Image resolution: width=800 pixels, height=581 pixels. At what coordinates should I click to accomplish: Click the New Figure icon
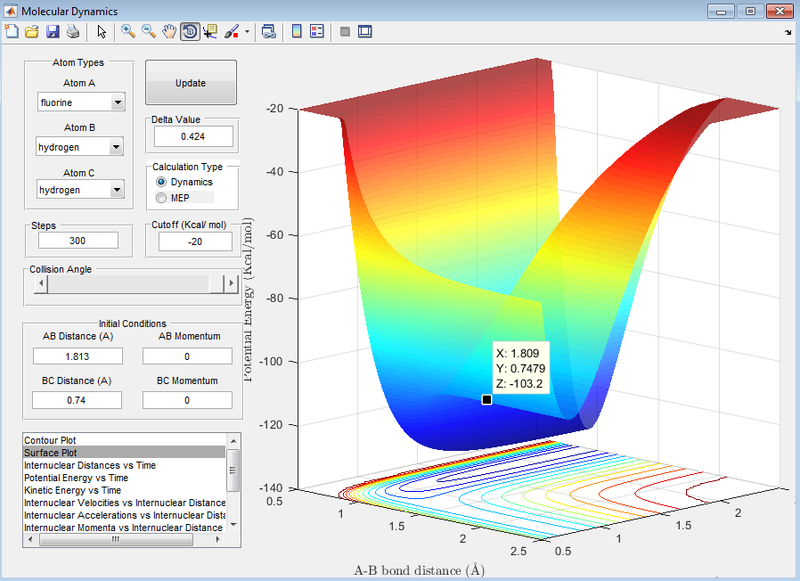click(12, 32)
